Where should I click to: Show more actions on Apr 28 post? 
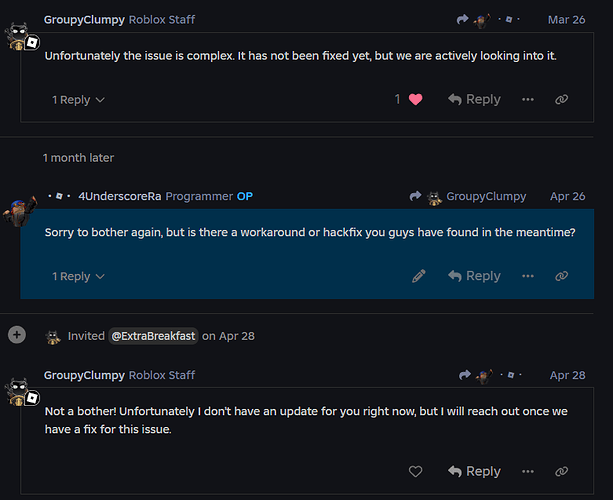[x=528, y=471]
